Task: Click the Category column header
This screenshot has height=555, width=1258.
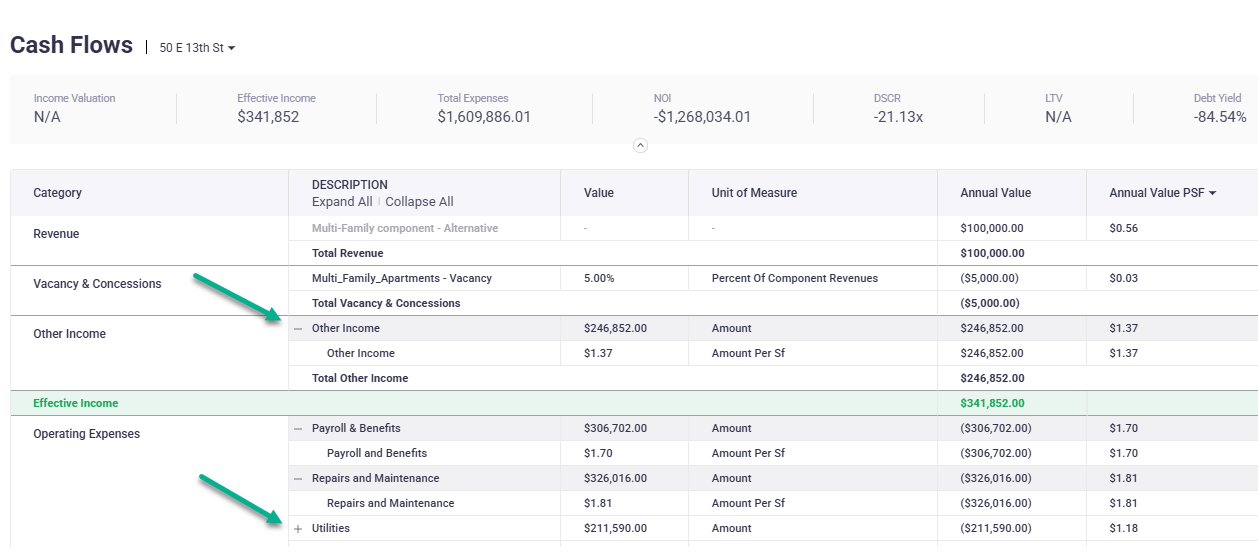Action: (x=58, y=193)
